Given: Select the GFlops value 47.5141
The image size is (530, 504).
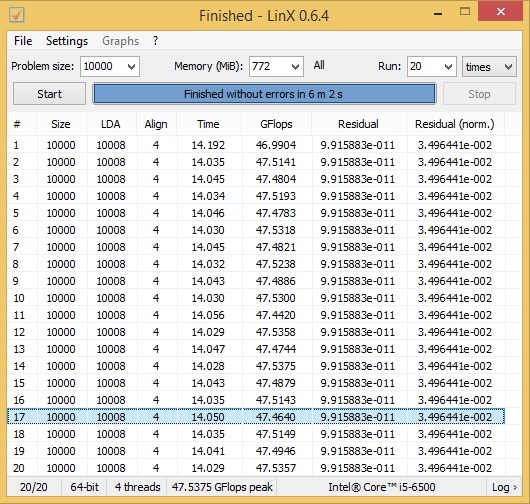Looking at the screenshot, I should click(x=276, y=162).
